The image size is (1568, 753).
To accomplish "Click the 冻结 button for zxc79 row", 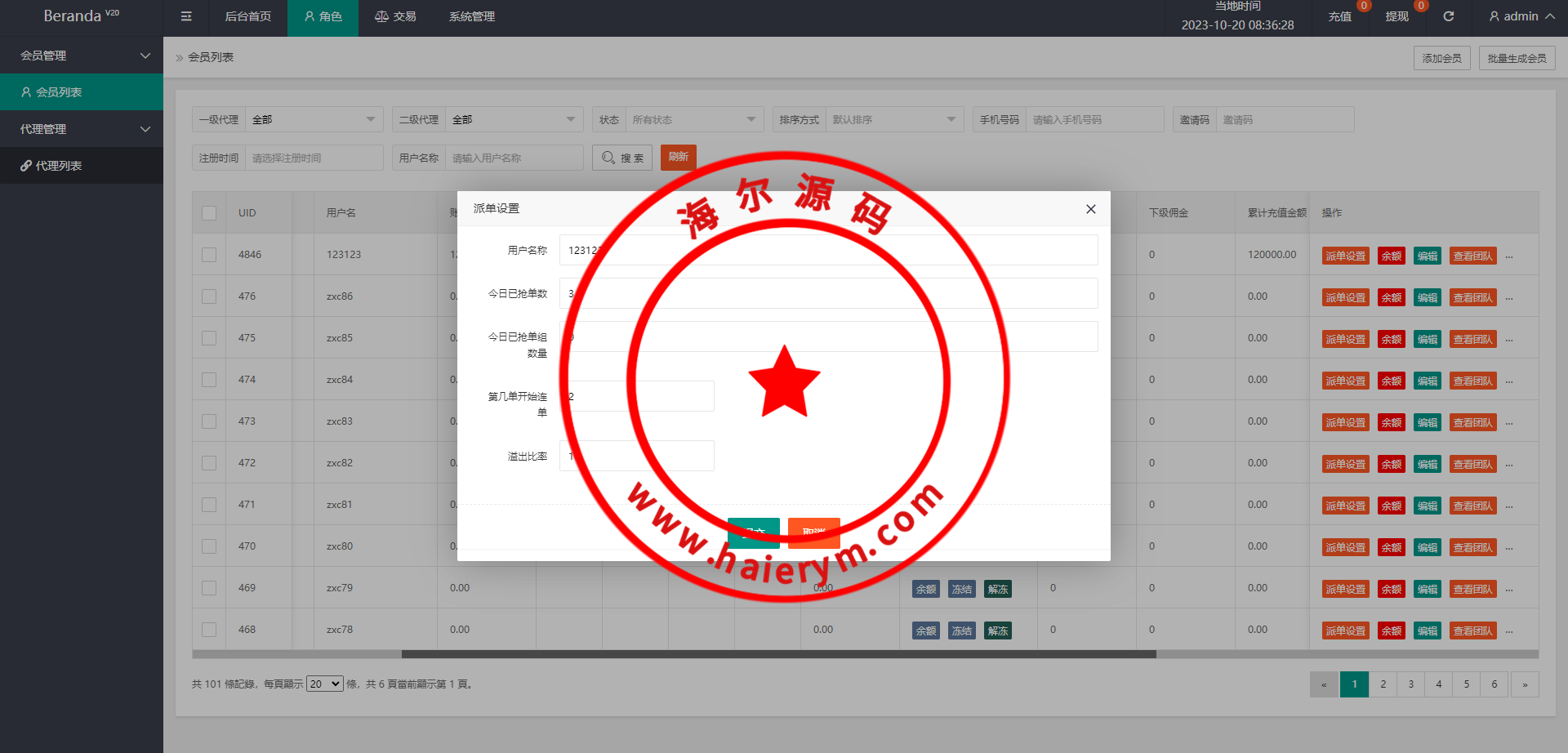I will tap(962, 589).
